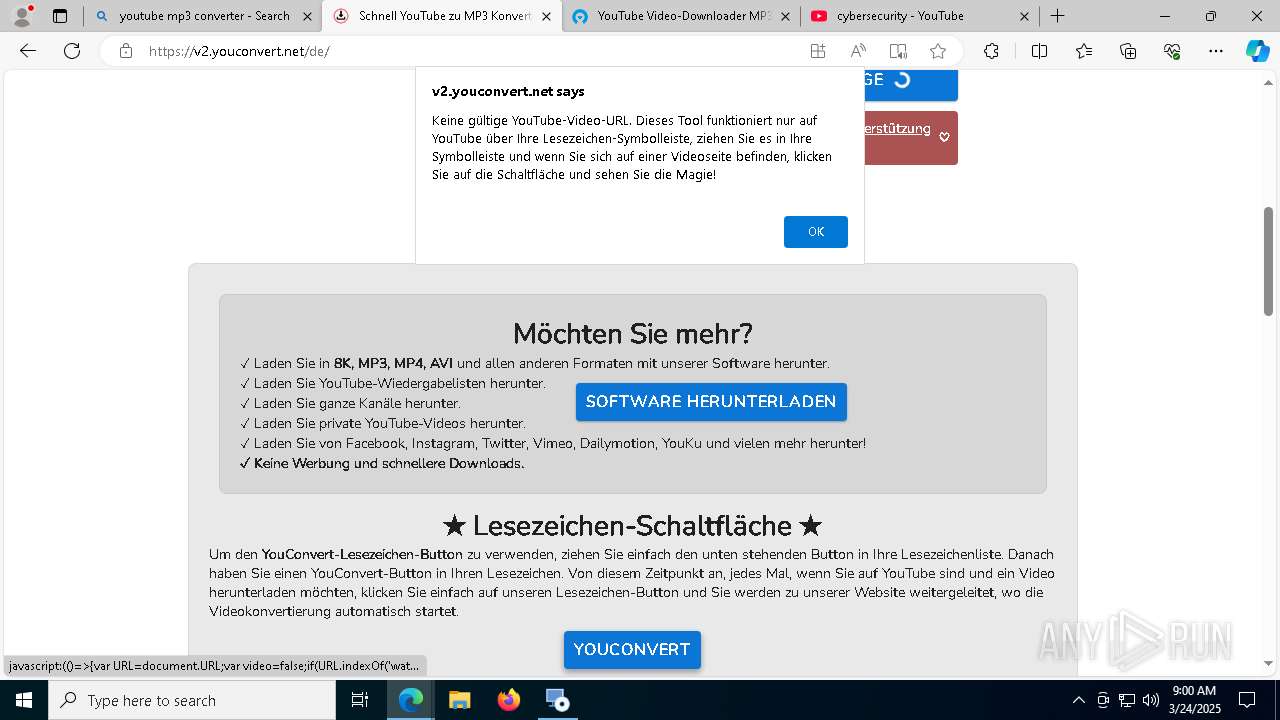Open the apps icon in address bar

818,51
